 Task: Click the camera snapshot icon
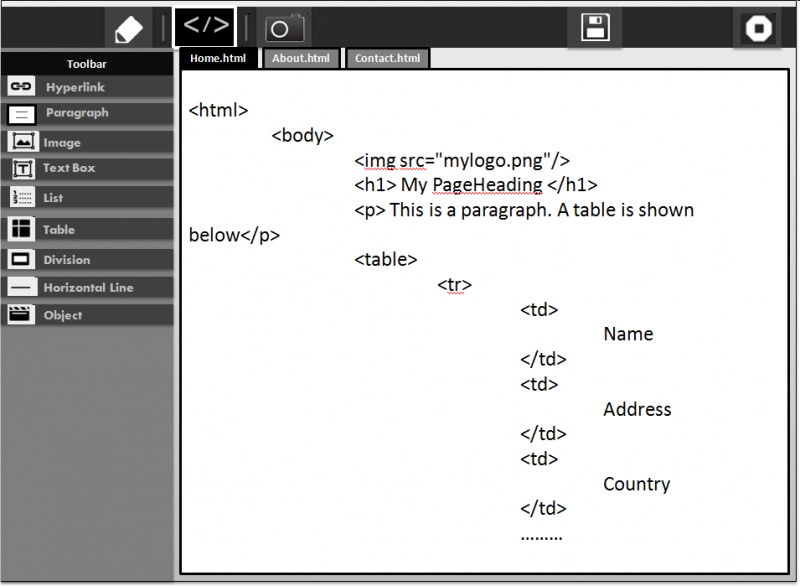coord(284,28)
